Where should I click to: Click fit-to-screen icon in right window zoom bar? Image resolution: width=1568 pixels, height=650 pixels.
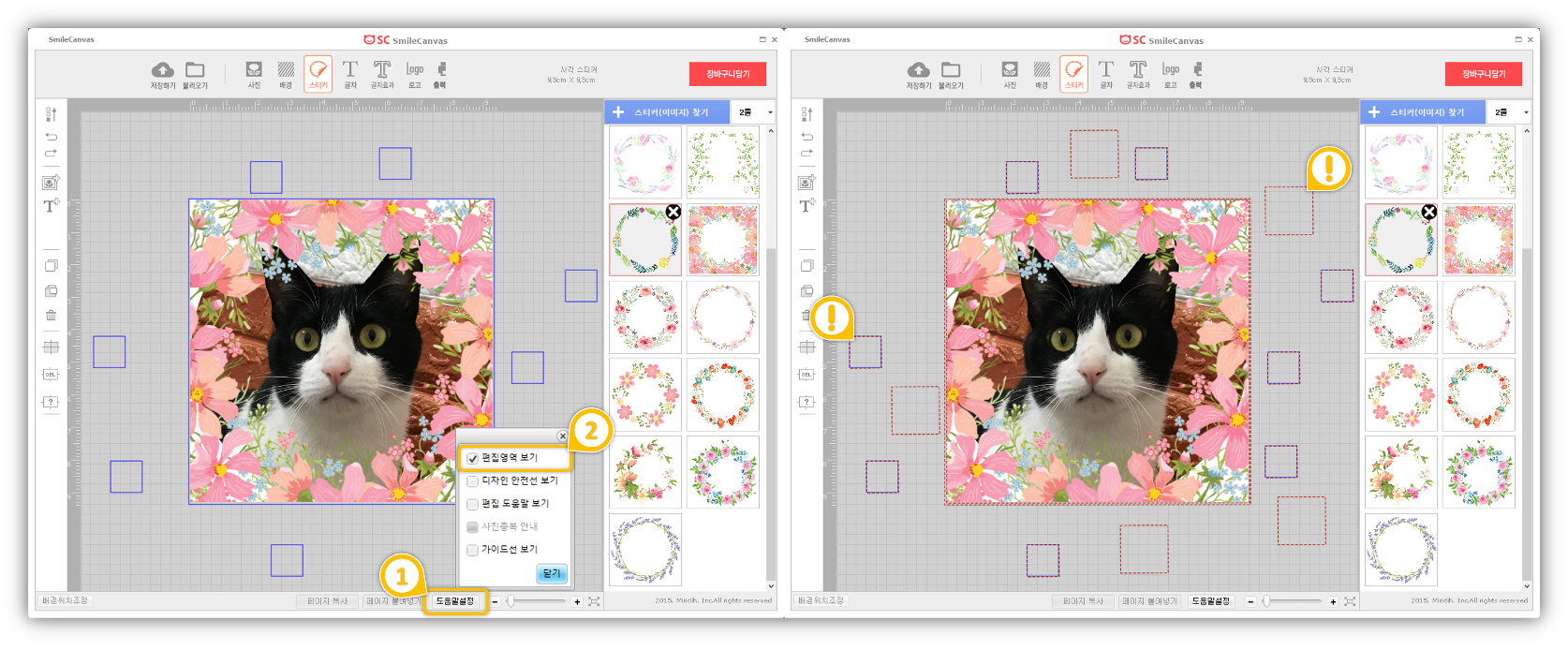(1350, 601)
